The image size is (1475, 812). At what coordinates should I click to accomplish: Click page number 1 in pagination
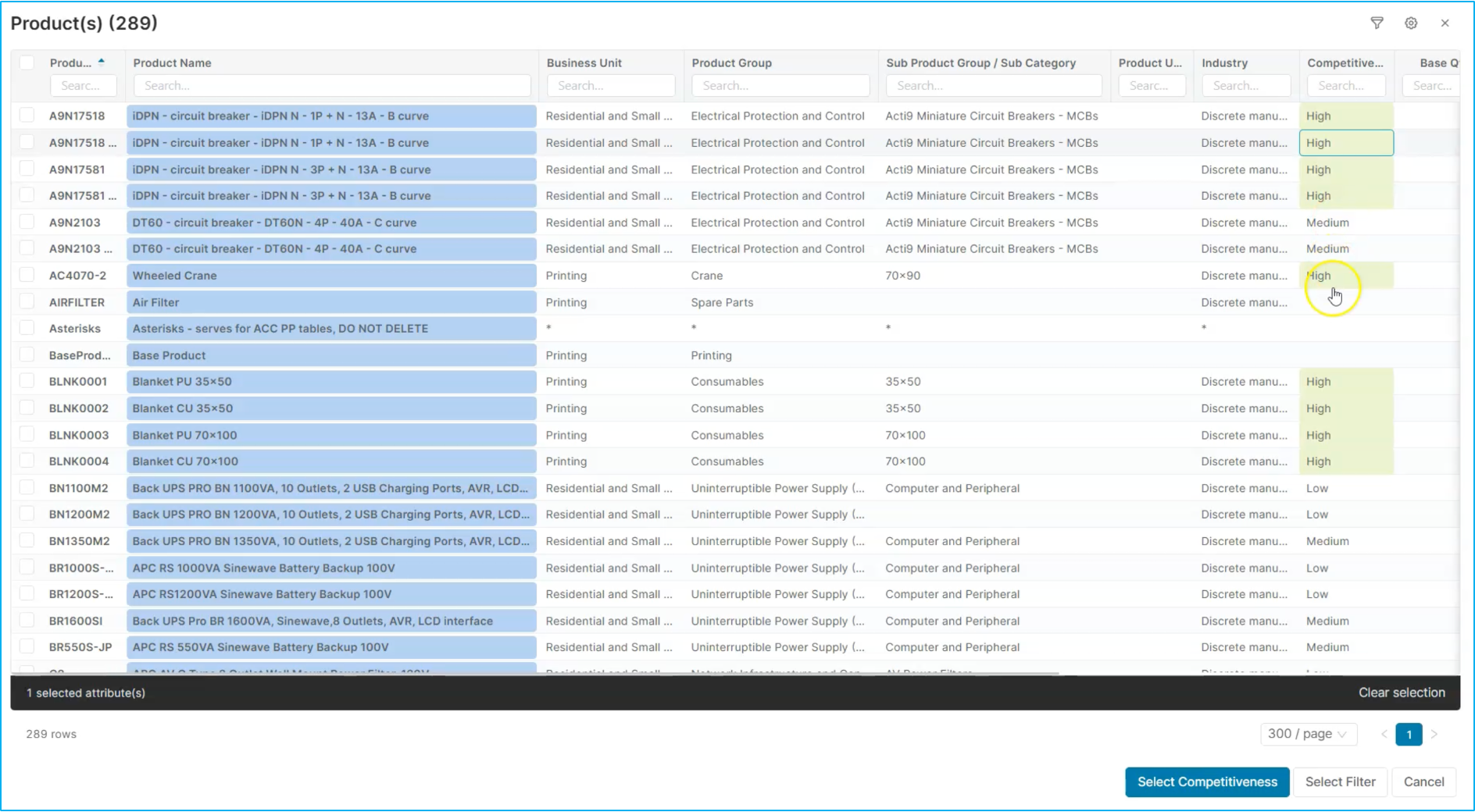(x=1409, y=734)
